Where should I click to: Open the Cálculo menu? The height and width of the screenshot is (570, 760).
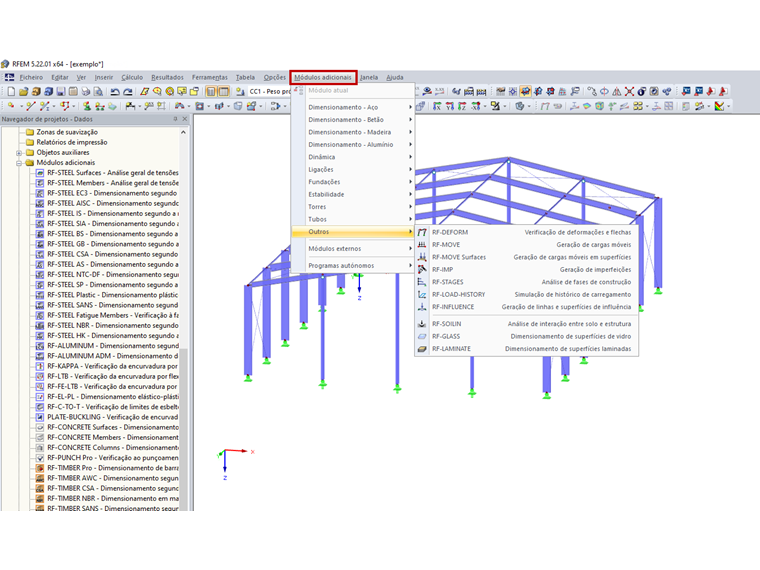(132, 78)
